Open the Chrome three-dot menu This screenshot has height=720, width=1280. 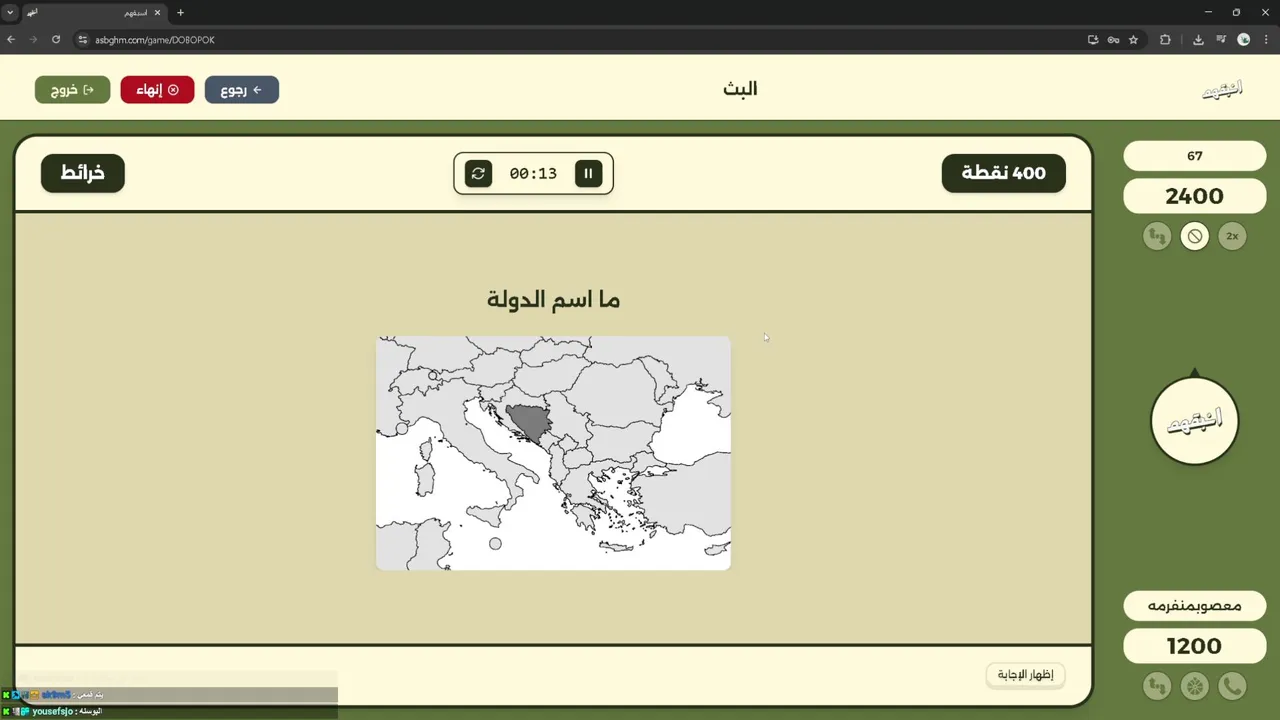point(1266,40)
